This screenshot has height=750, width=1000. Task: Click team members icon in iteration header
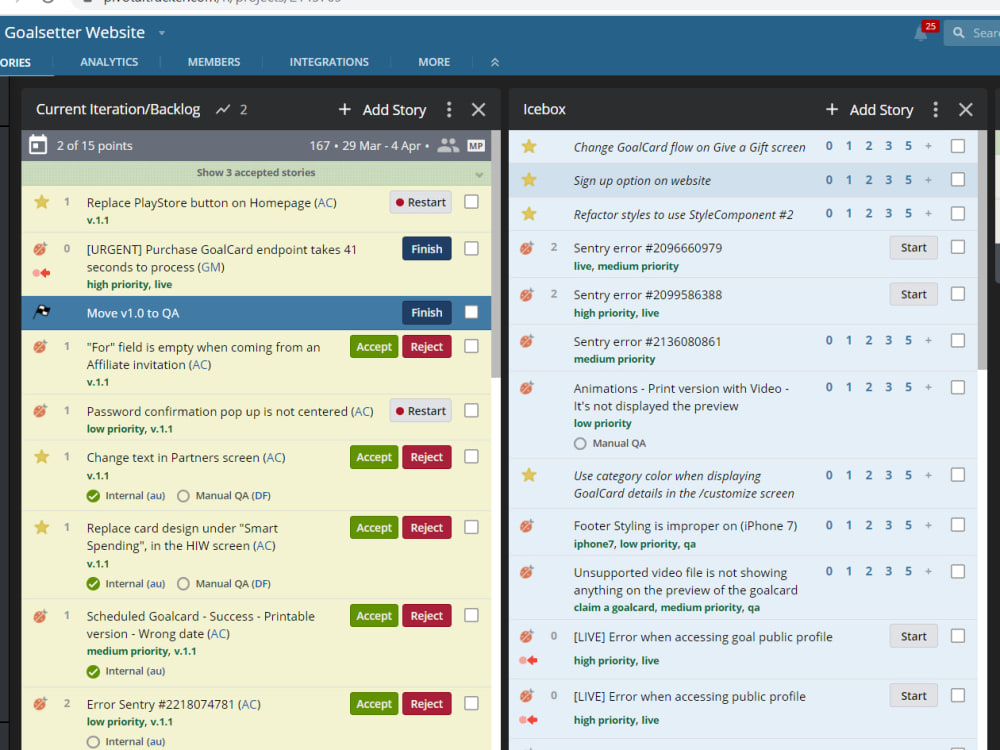click(448, 145)
